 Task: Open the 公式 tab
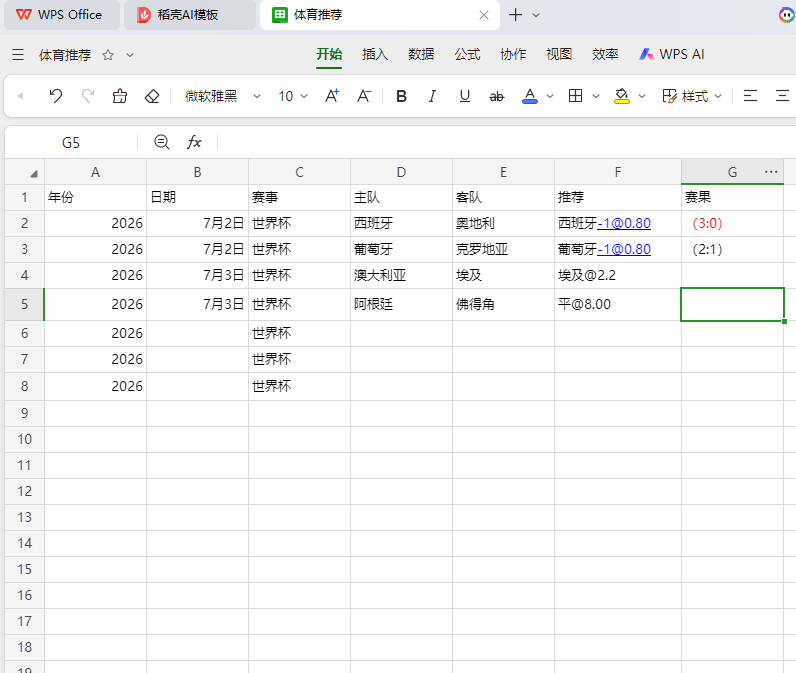coord(467,54)
